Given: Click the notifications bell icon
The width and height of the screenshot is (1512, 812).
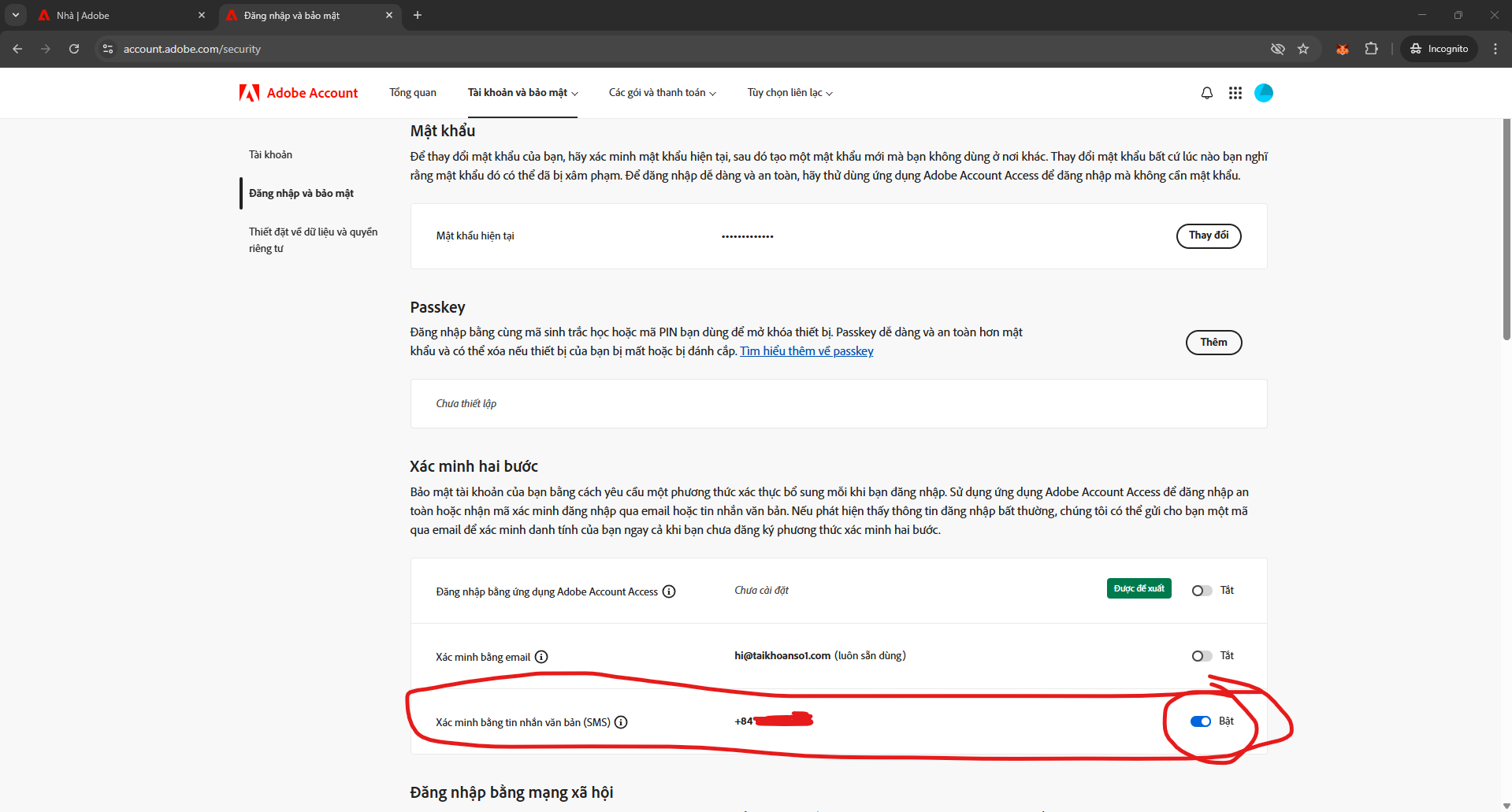Looking at the screenshot, I should (1206, 93).
